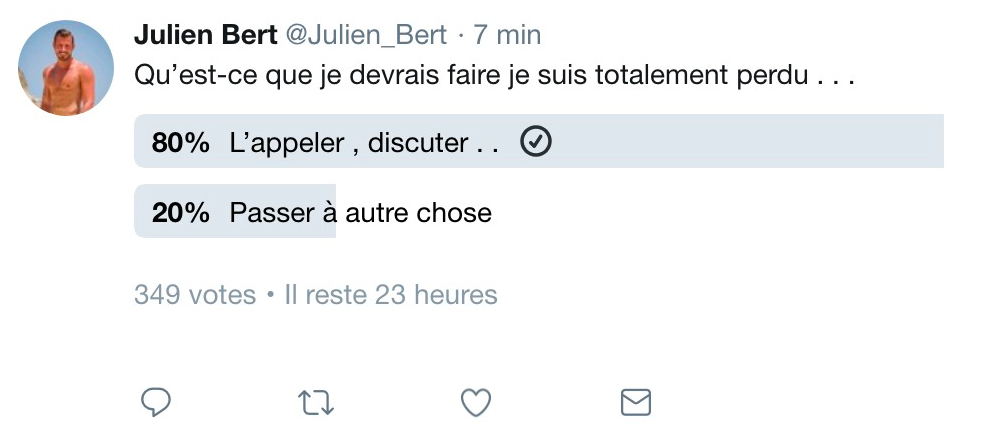Click the tweet text about totalement perdu
The image size is (996, 434).
click(495, 76)
